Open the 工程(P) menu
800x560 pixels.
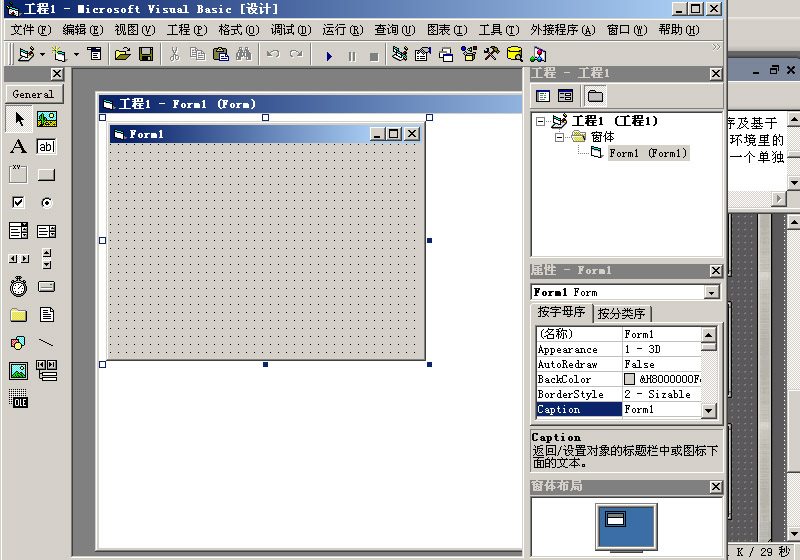tap(187, 30)
